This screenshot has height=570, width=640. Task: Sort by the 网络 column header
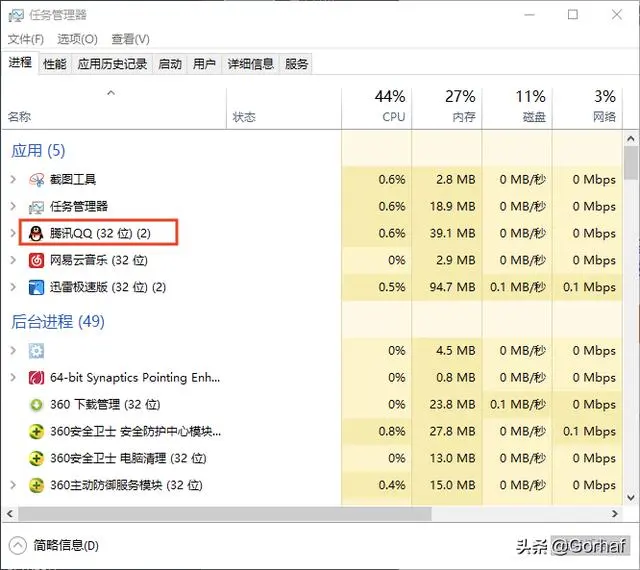[587, 108]
